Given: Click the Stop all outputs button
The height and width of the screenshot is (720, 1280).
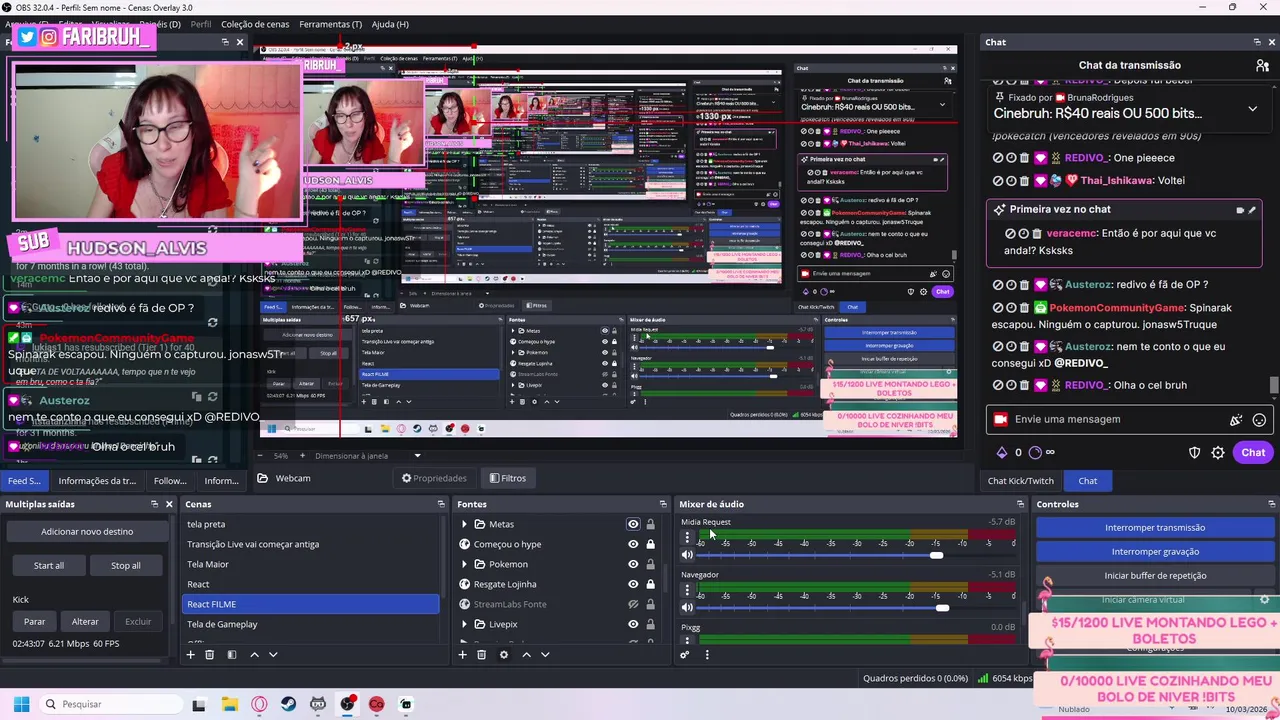Looking at the screenshot, I should (126, 566).
